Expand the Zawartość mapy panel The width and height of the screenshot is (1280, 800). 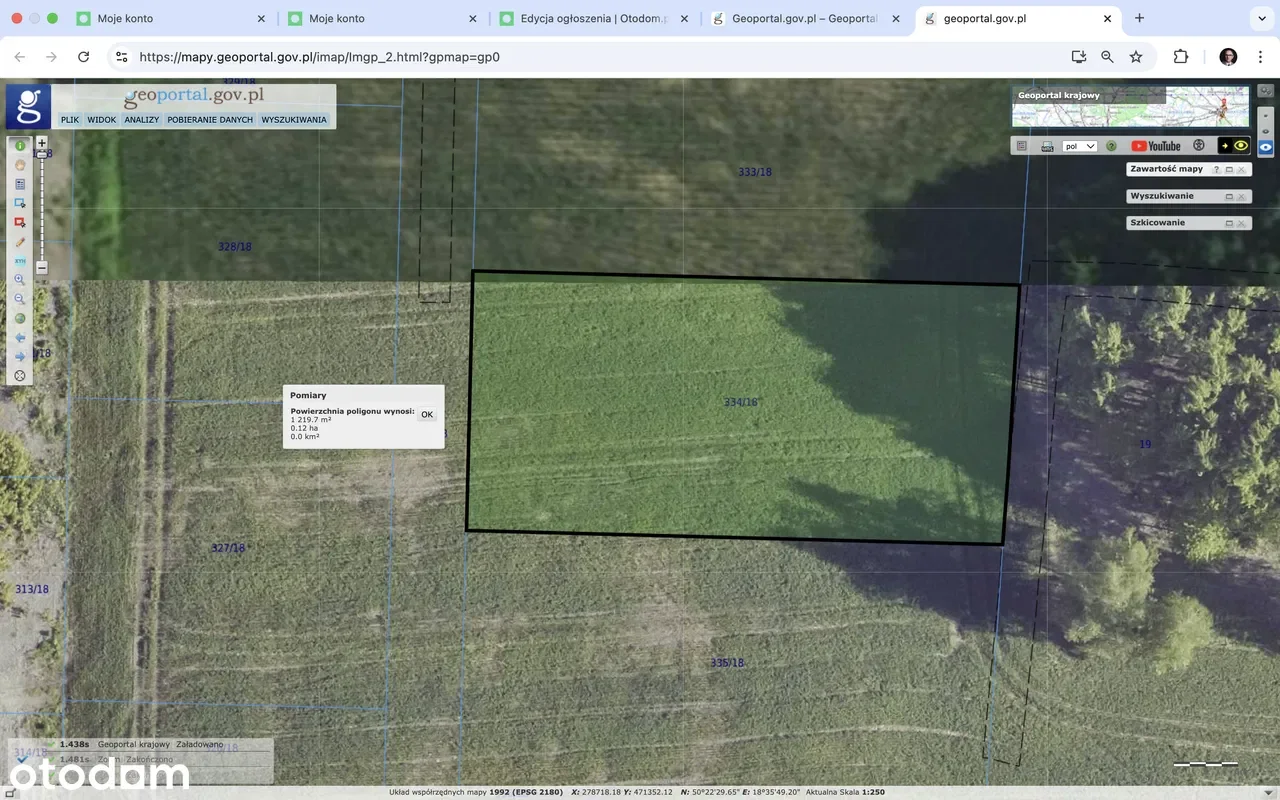[1229, 170]
